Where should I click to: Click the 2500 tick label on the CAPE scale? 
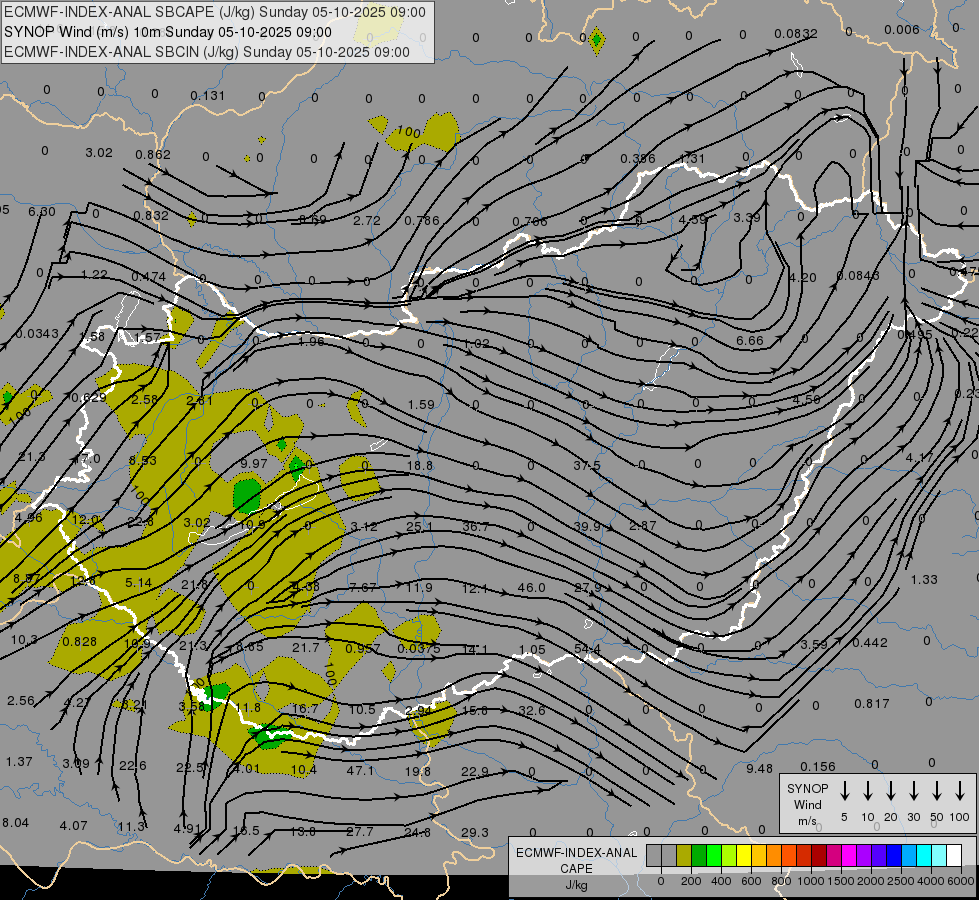coord(901,881)
